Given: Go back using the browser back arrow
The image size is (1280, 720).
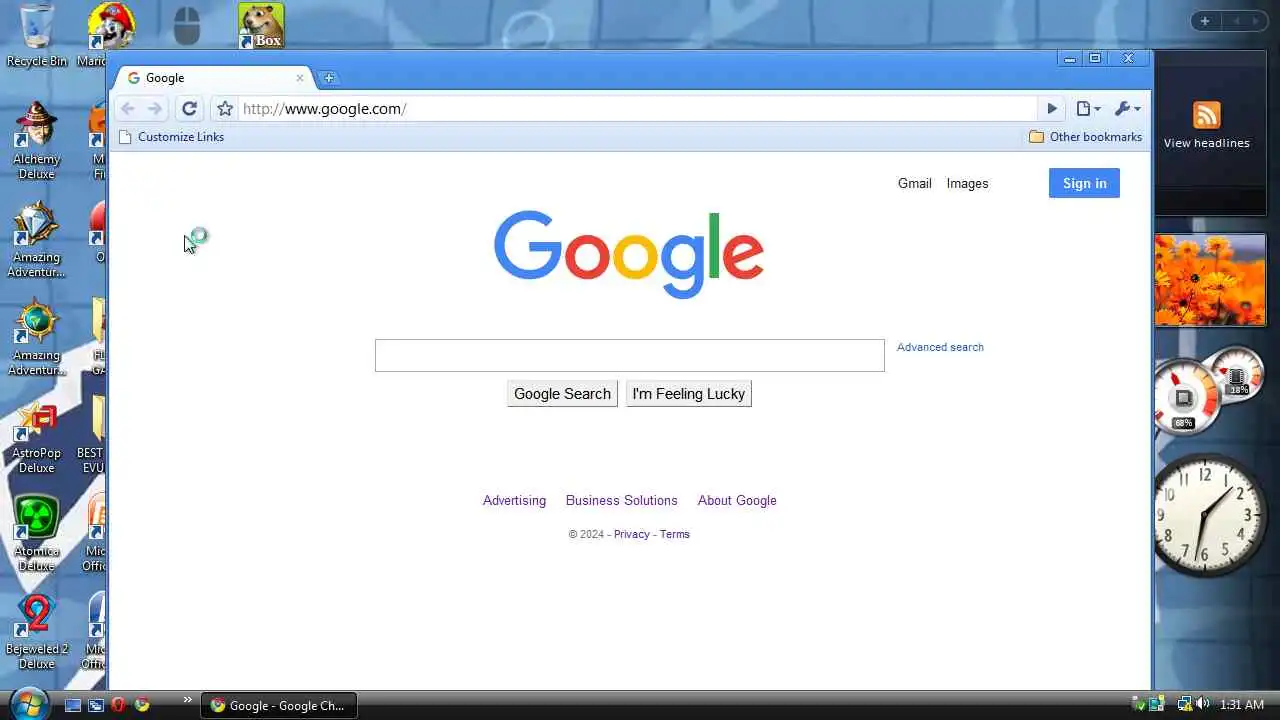Looking at the screenshot, I should (x=127, y=109).
